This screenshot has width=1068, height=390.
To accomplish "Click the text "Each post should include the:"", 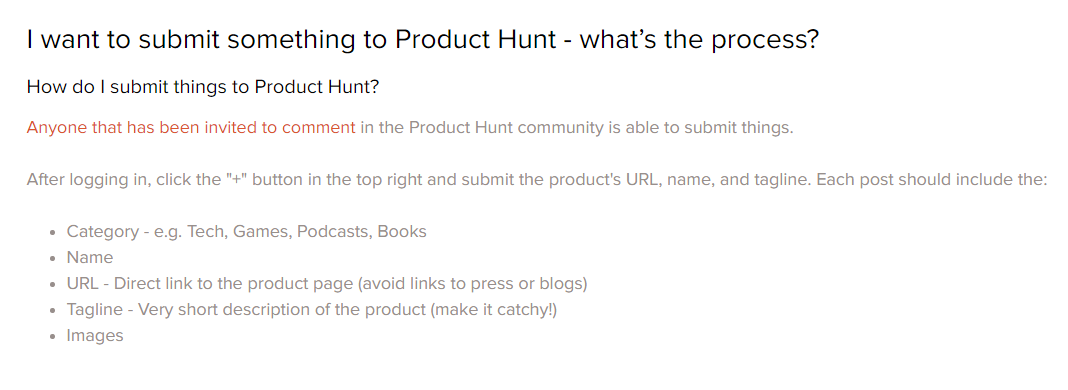I will [x=932, y=180].
